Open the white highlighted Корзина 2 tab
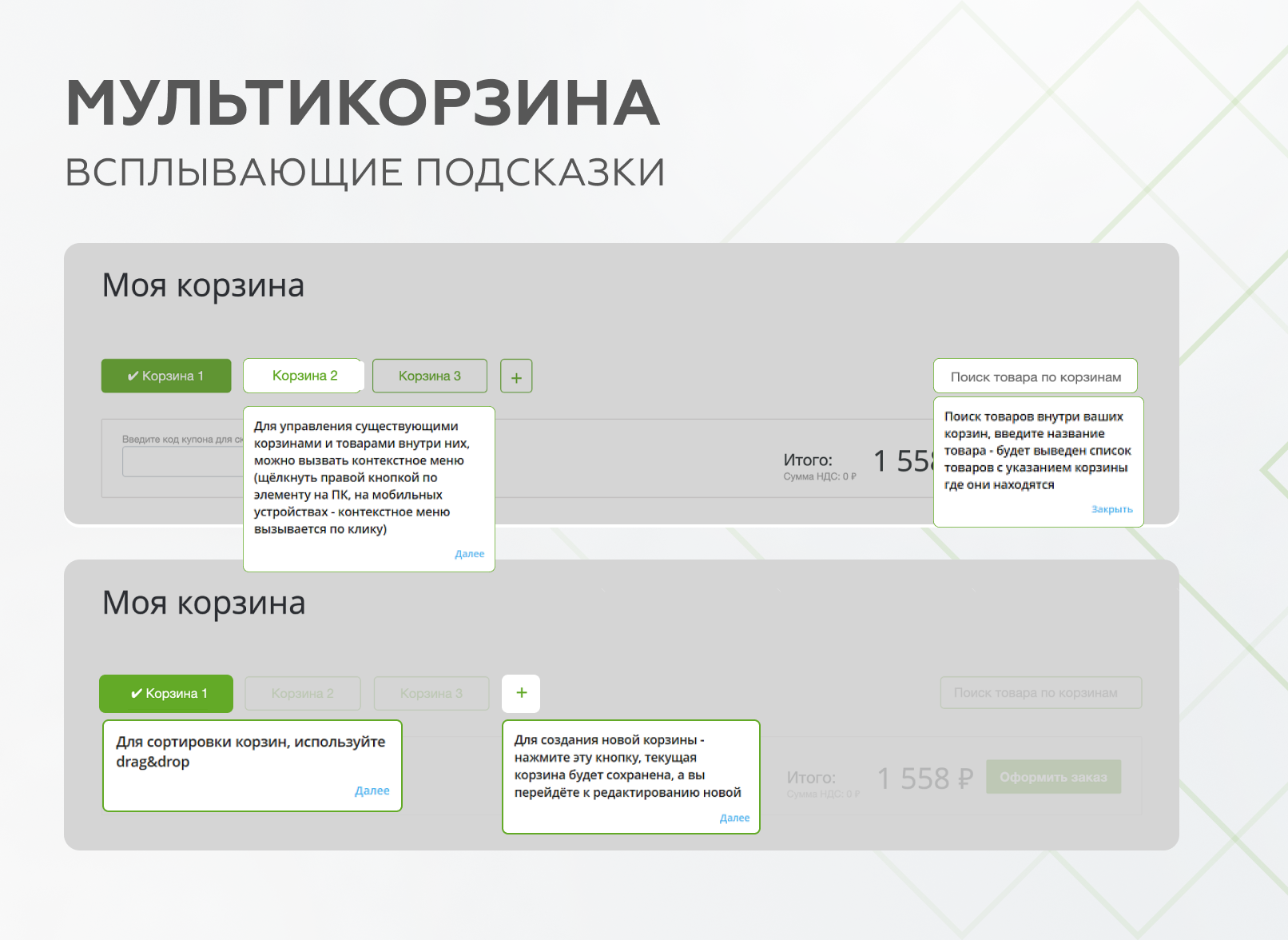 coord(304,376)
